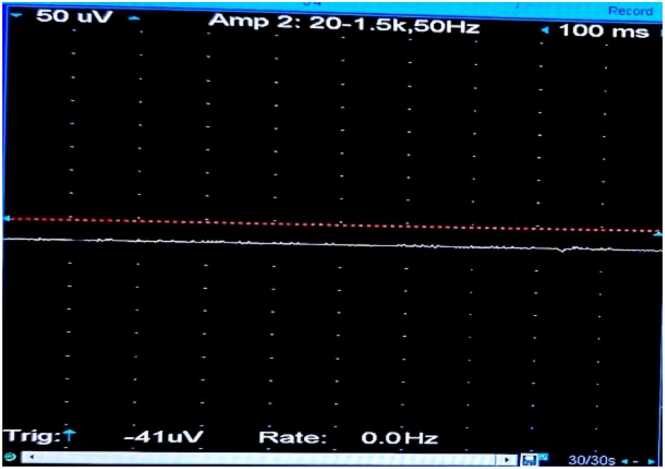
Task: Click the small marker right of 50 uV
Action: pyautogui.click(x=134, y=18)
